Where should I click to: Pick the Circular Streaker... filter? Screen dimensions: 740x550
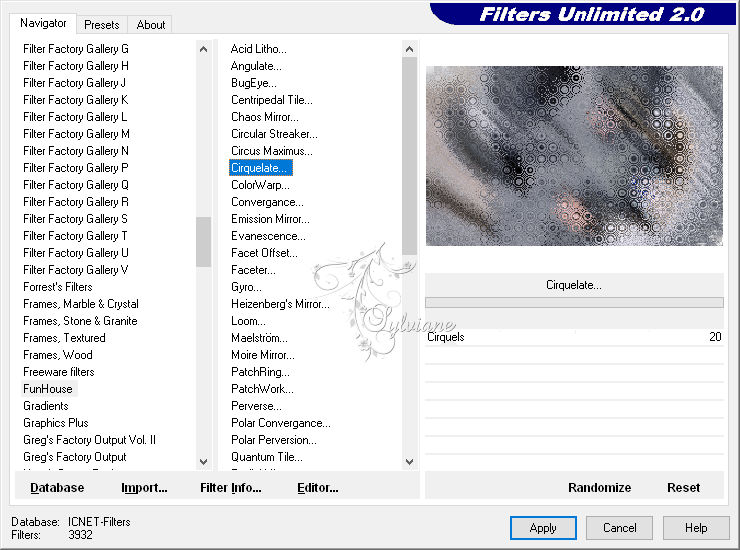coord(274,134)
